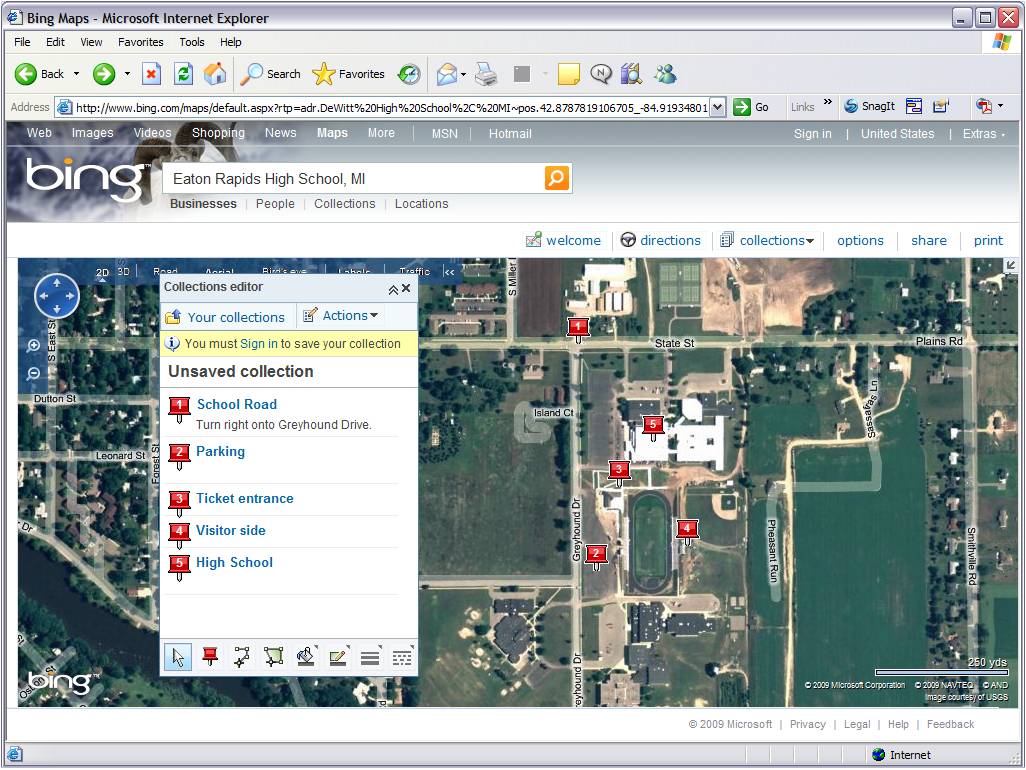This screenshot has width=1026, height=770.
Task: Close the Collections editor panel
Action: 406,288
